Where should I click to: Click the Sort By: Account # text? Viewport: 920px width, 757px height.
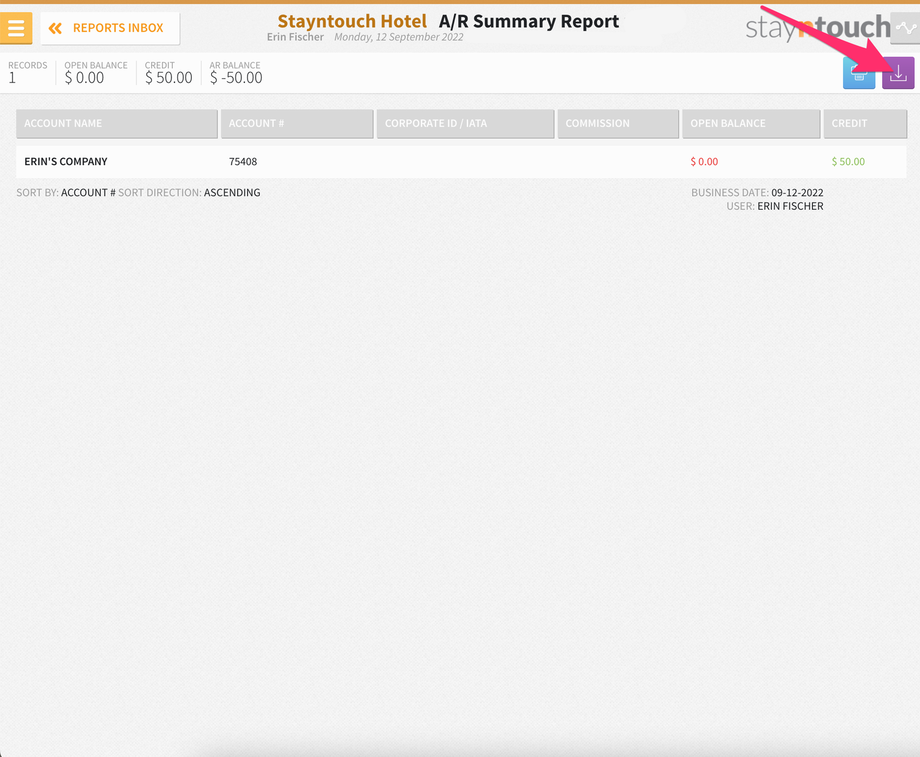point(66,192)
